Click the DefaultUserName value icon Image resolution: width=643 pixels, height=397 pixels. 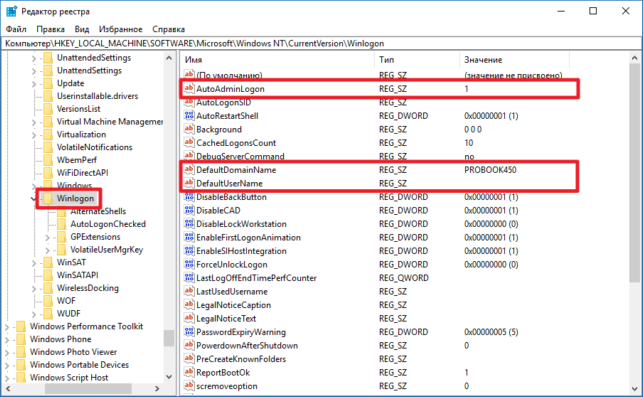point(189,183)
